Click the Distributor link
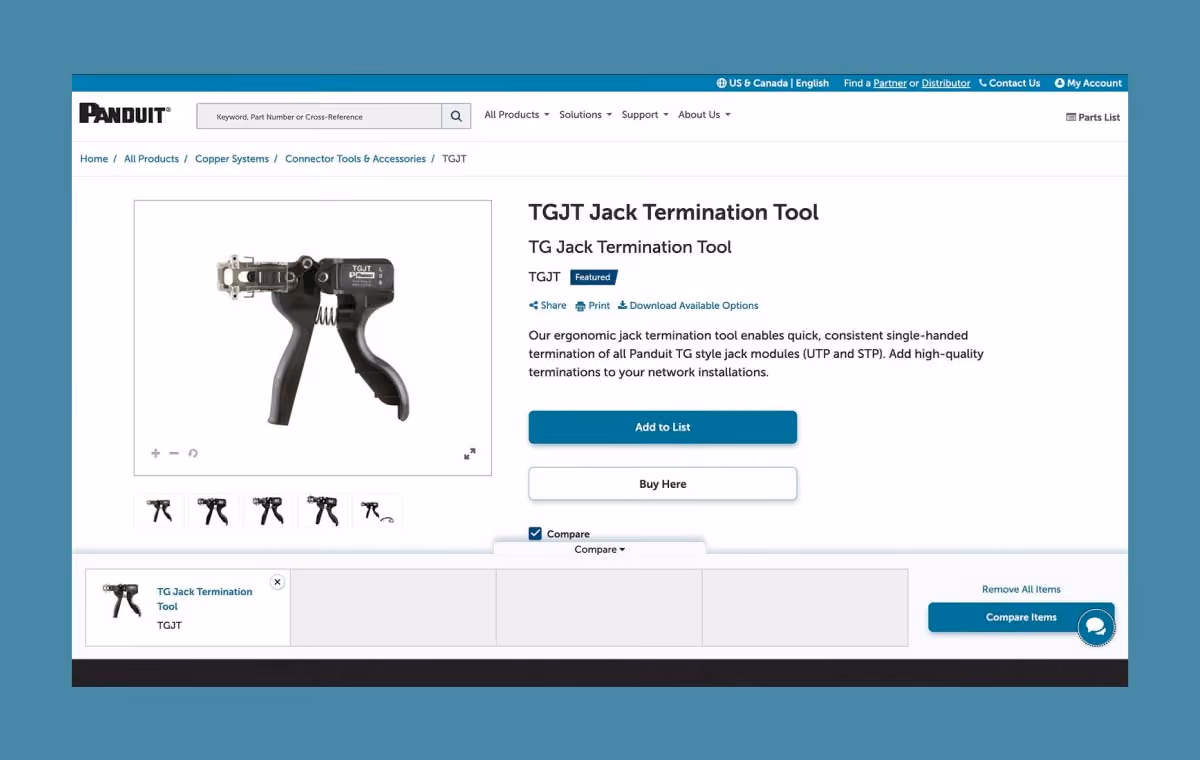Screen dimensions: 1200x760 click(x=946, y=83)
